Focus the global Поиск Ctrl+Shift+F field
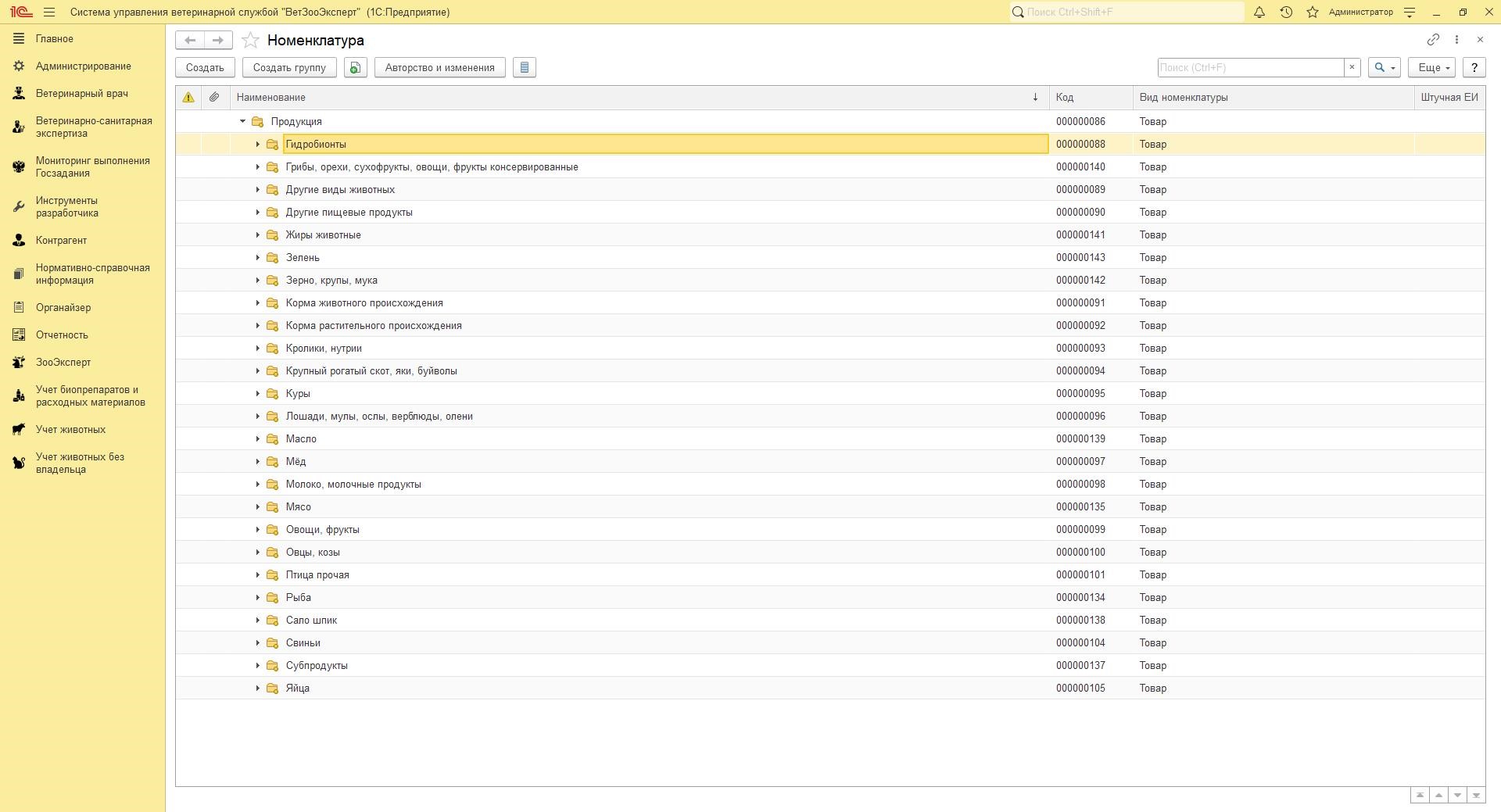The image size is (1501, 812). (x=1127, y=13)
